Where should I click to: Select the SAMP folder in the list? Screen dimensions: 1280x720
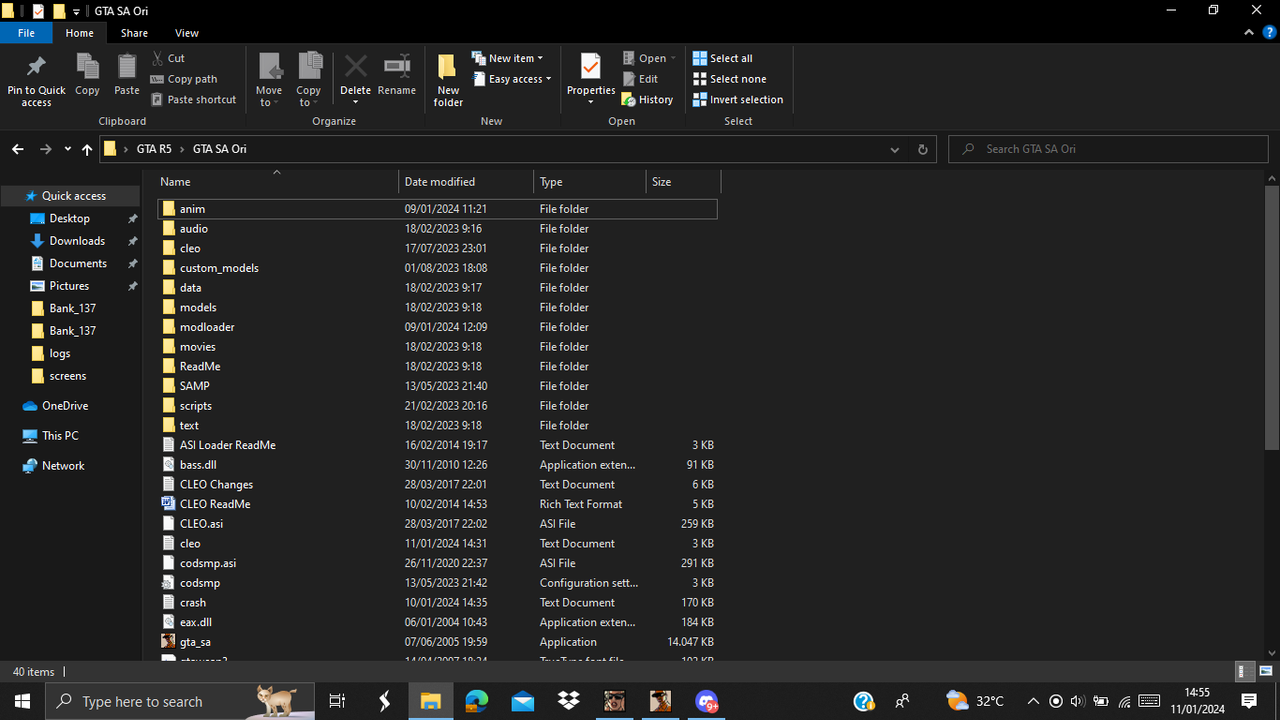438,386
